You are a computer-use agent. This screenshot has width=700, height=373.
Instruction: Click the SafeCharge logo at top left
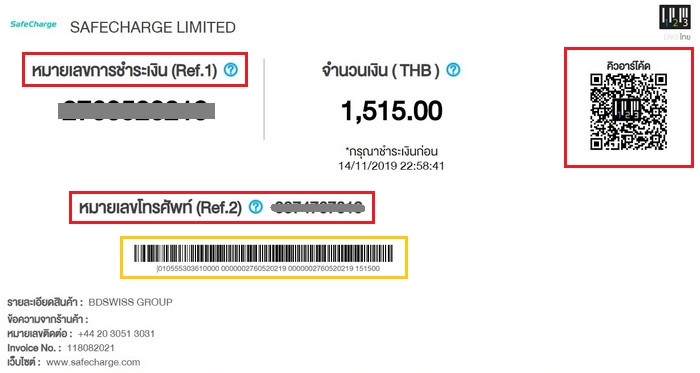pyautogui.click(x=33, y=25)
